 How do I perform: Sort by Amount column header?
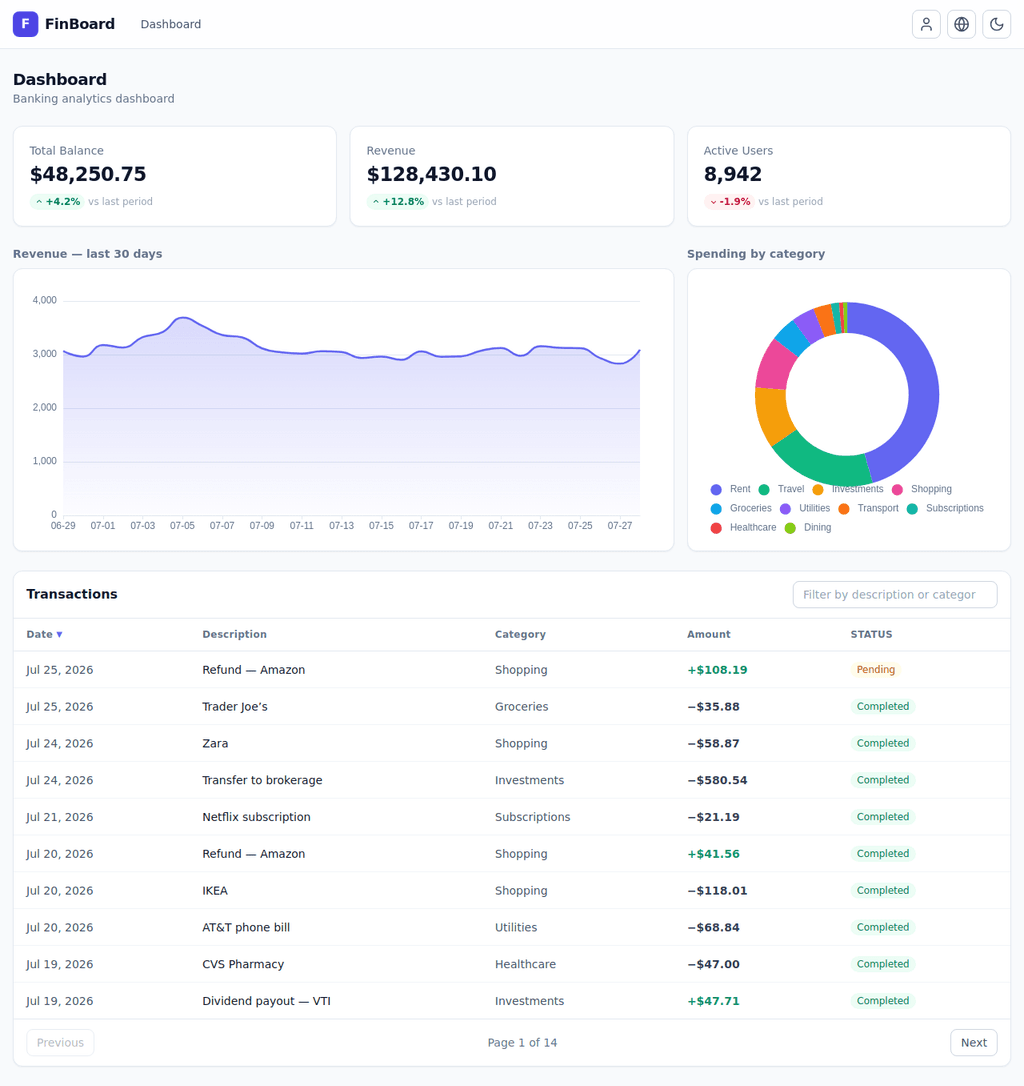tap(708, 634)
